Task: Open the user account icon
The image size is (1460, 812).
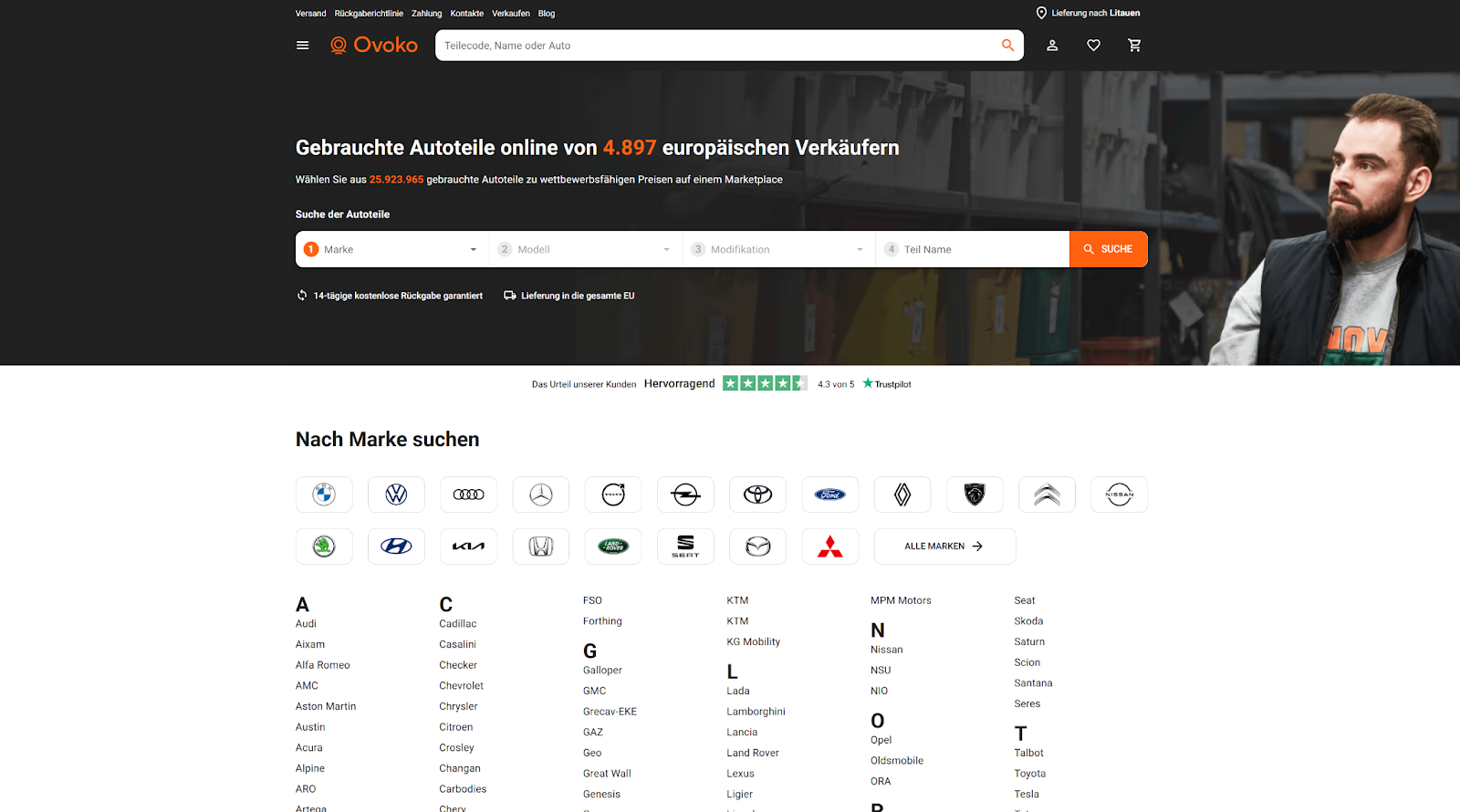Action: (1052, 46)
